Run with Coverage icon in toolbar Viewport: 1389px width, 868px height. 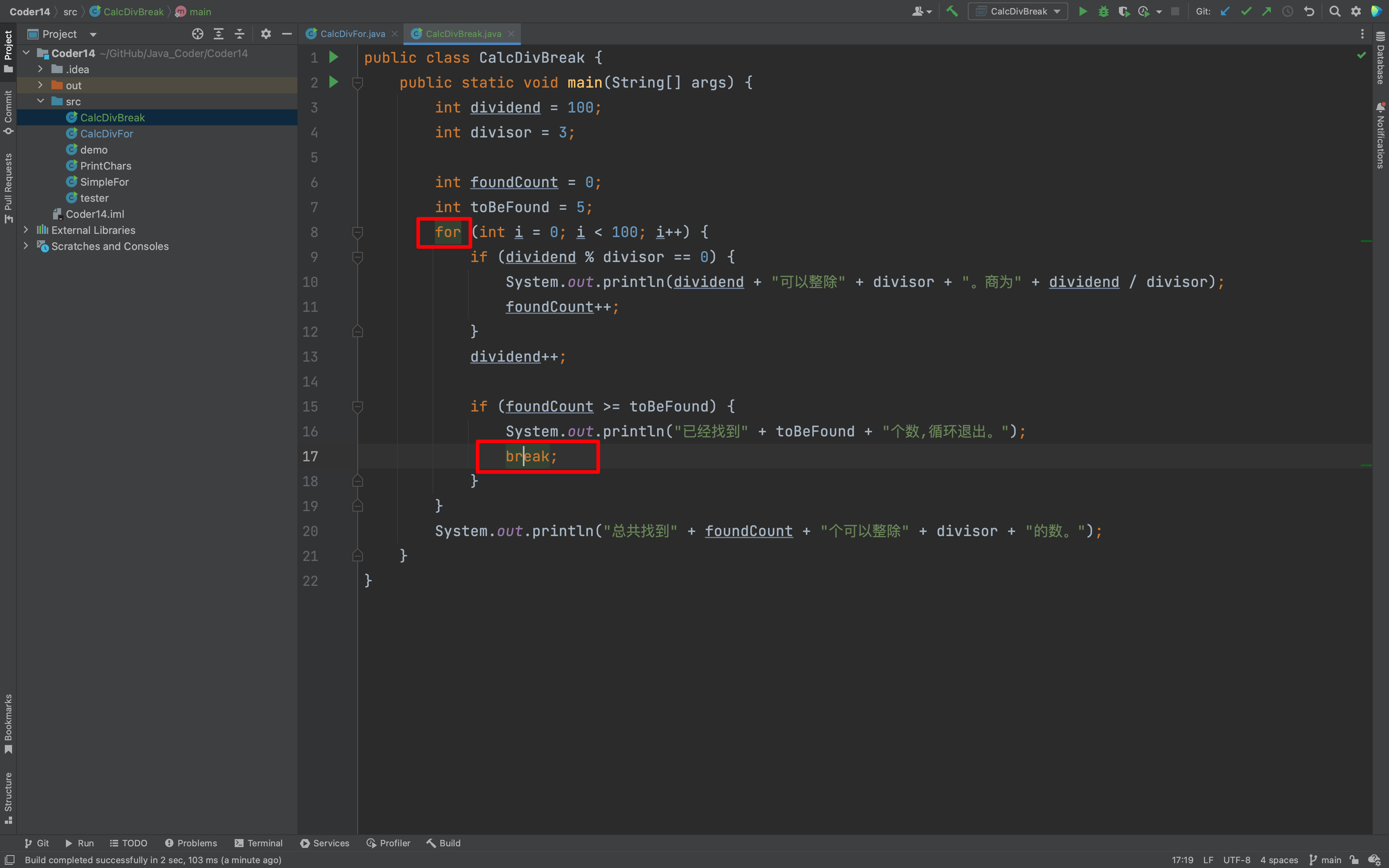tap(1123, 12)
